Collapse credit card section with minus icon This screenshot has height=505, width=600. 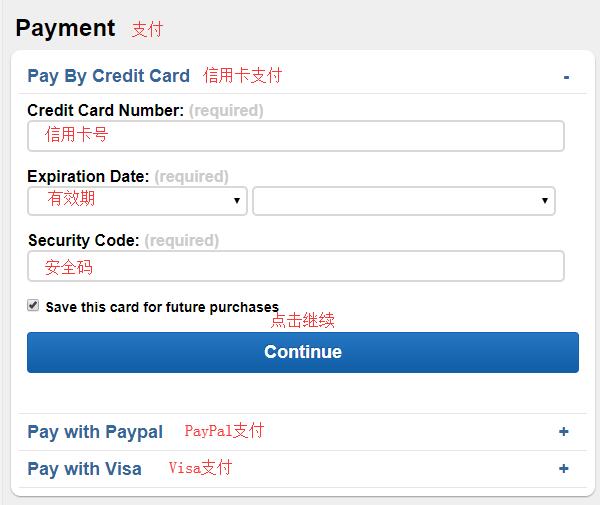[566, 78]
